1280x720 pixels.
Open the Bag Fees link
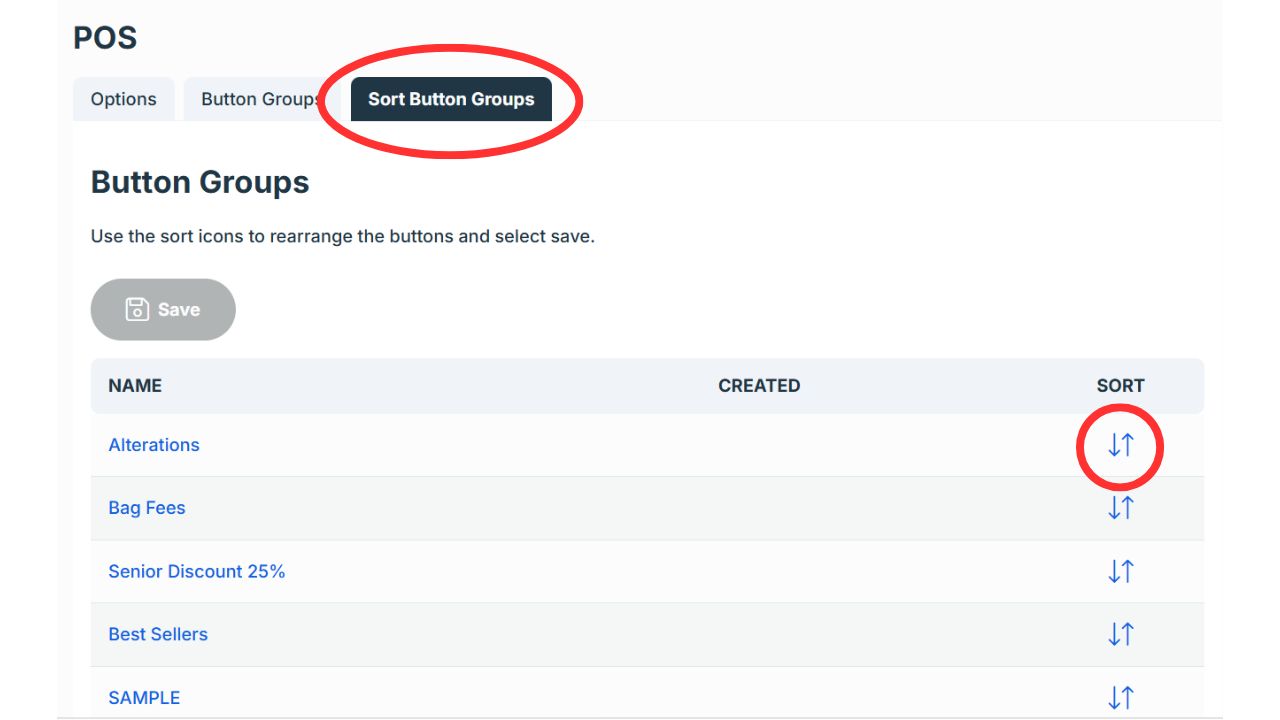pyautogui.click(x=147, y=508)
